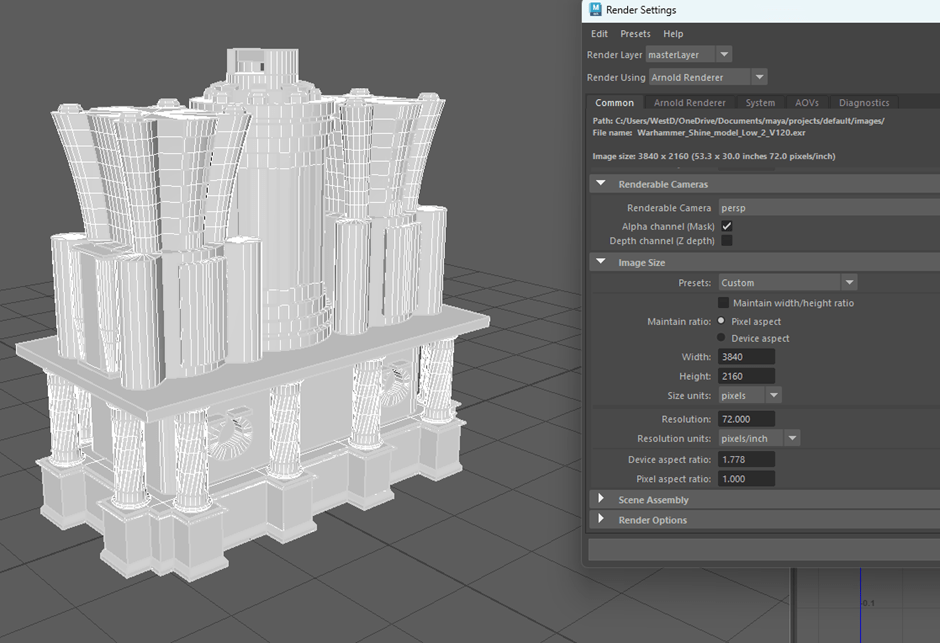Switch to the Diagnostics tab
The width and height of the screenshot is (940, 643).
click(x=864, y=102)
